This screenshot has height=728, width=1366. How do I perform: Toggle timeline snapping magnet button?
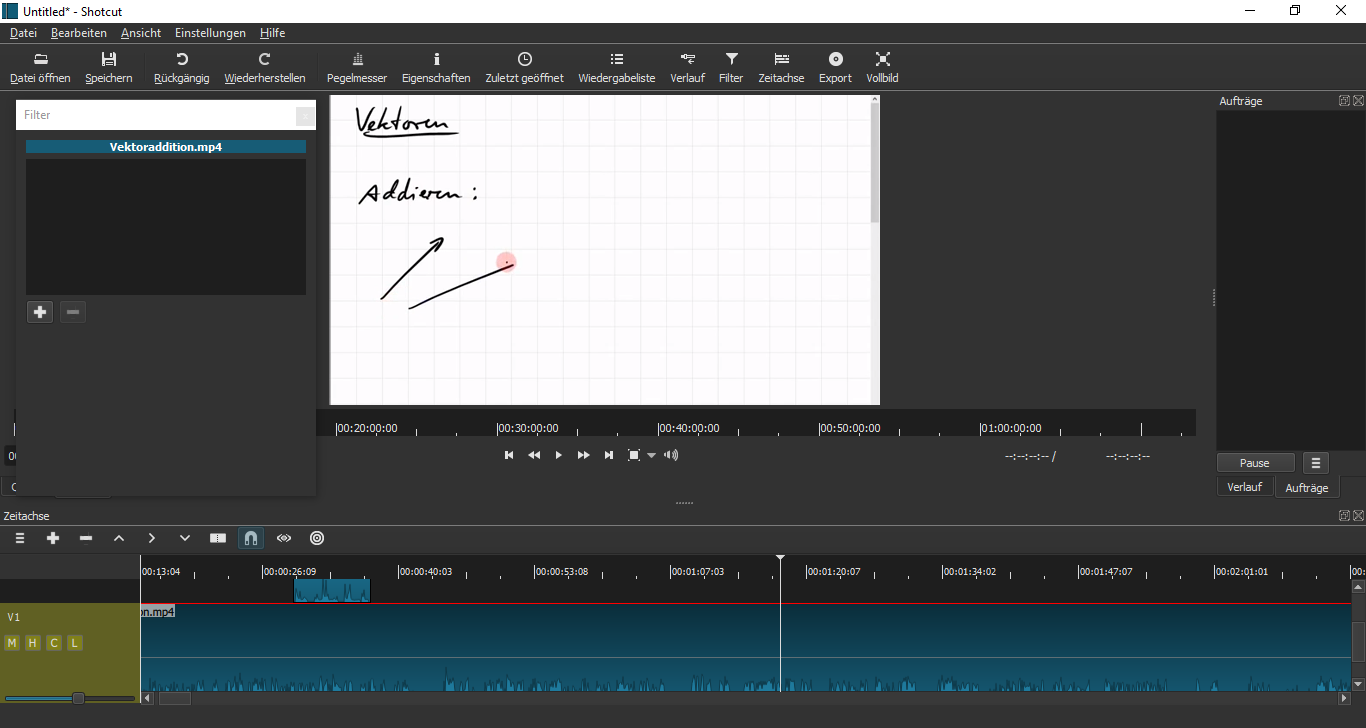[251, 538]
